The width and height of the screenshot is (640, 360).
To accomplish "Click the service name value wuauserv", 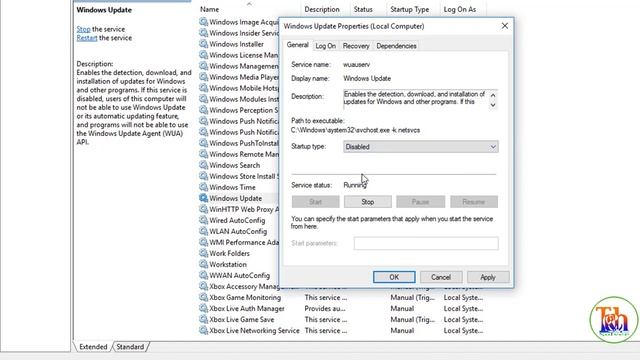I will 356,64.
